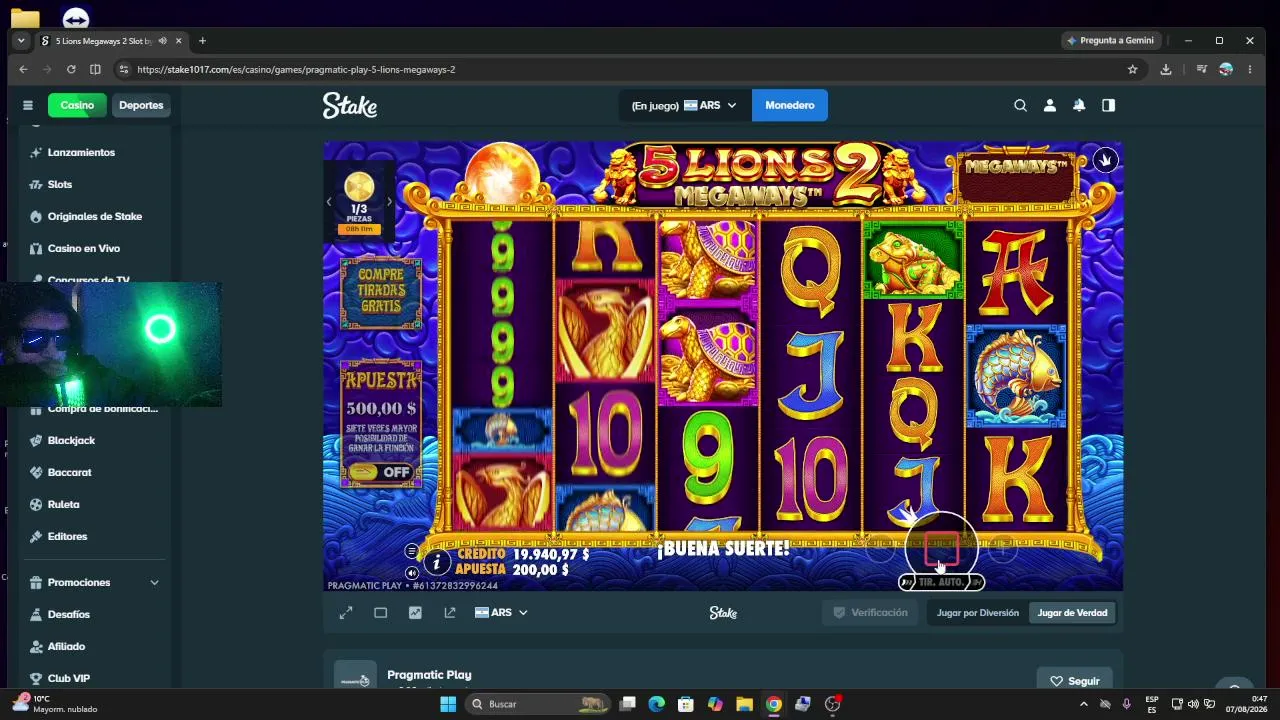Go back to the previous page
1280x720 pixels.
tap(23, 69)
